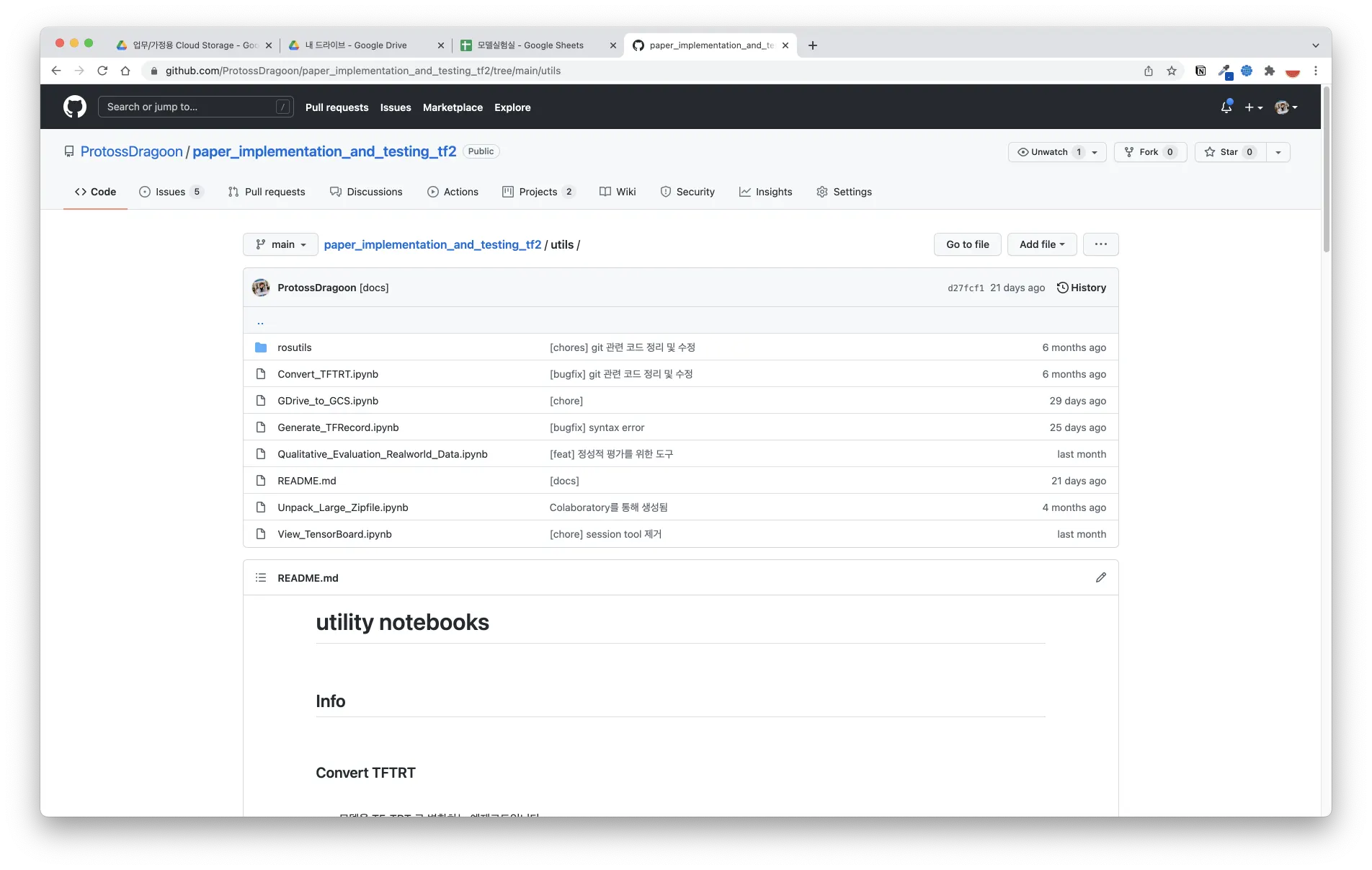Screen dimensions: 1372x870
Task: Share this page via the share icon
Action: 1149,71
